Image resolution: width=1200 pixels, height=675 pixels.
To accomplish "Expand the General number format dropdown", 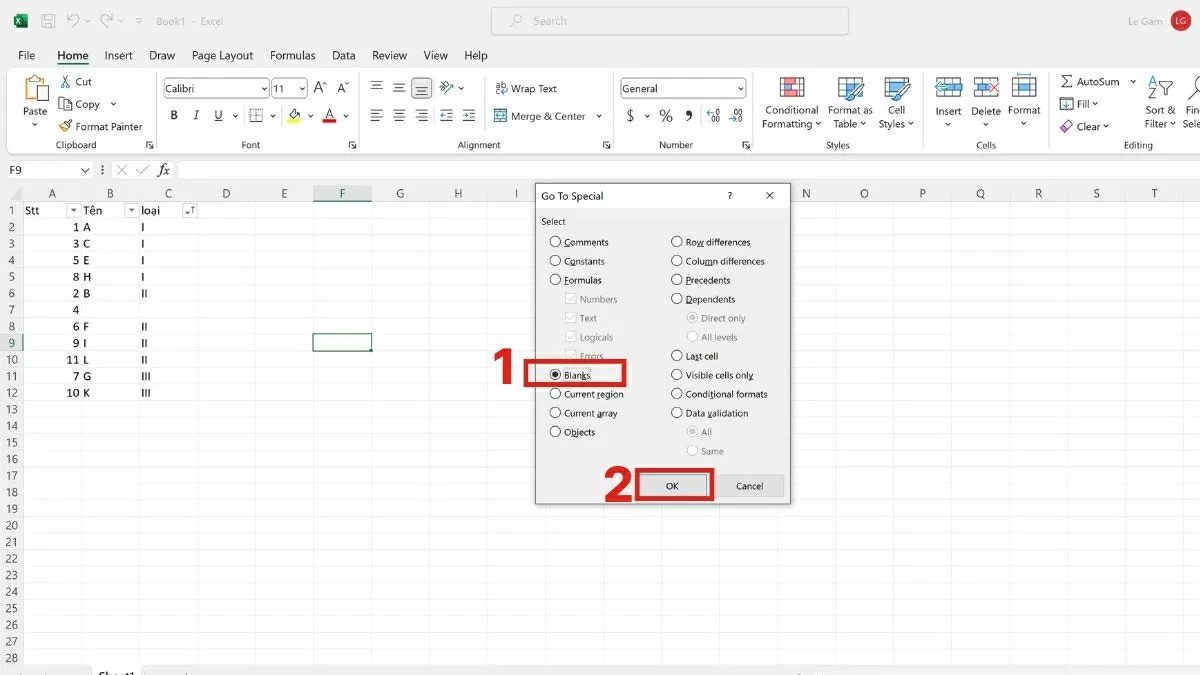I will coord(739,89).
